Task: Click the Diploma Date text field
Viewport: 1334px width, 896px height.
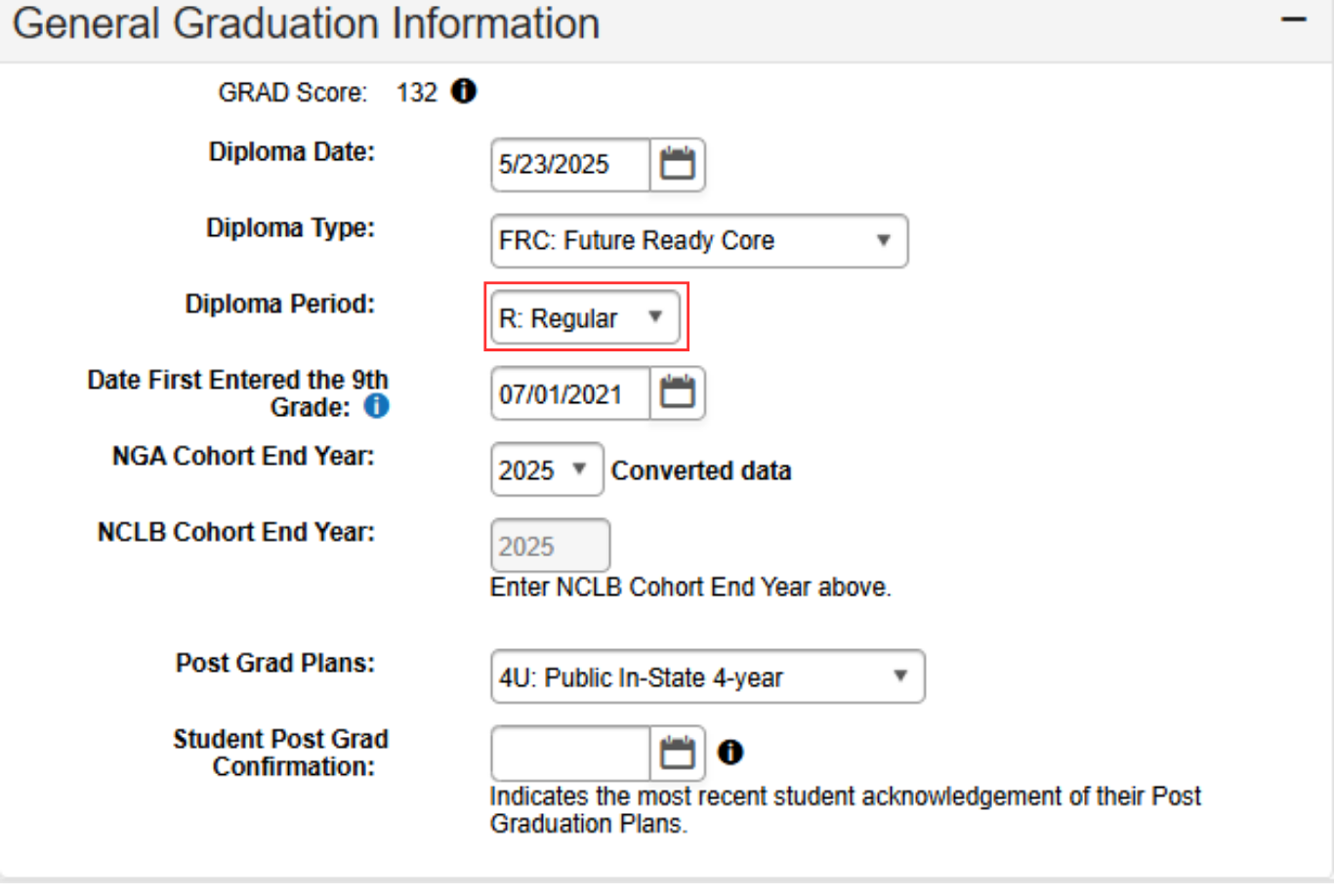Action: coord(569,164)
